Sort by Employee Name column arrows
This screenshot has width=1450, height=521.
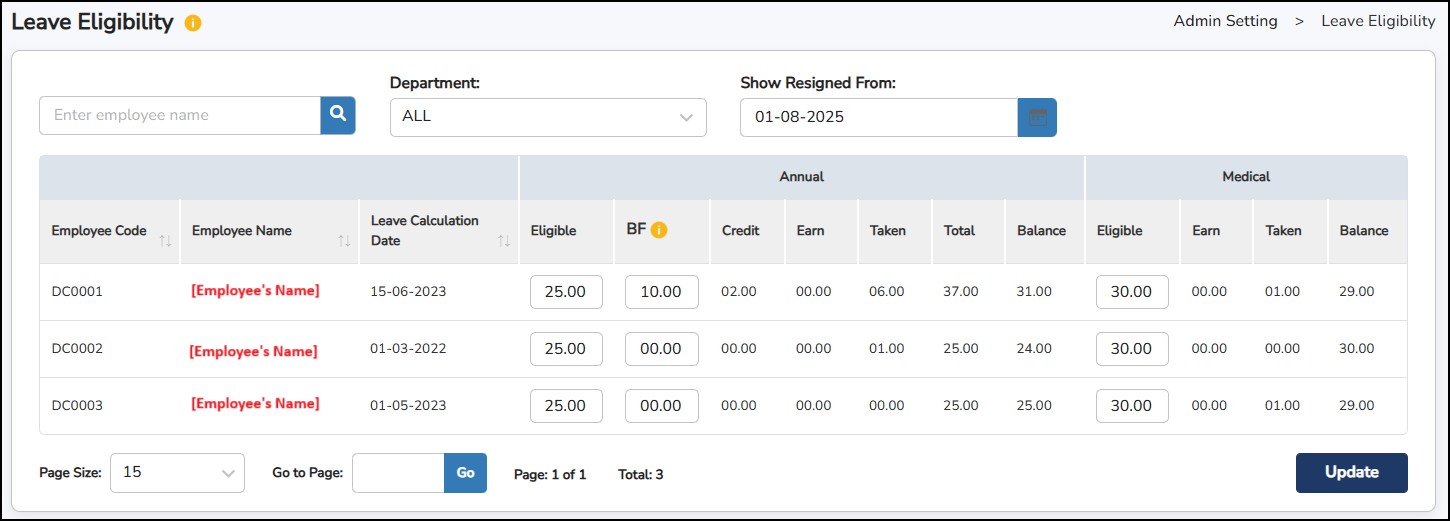pos(344,241)
